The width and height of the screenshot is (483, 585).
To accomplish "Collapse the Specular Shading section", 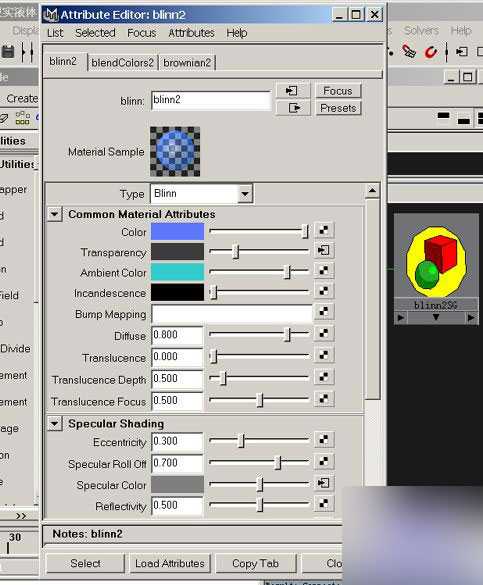I will (54, 424).
